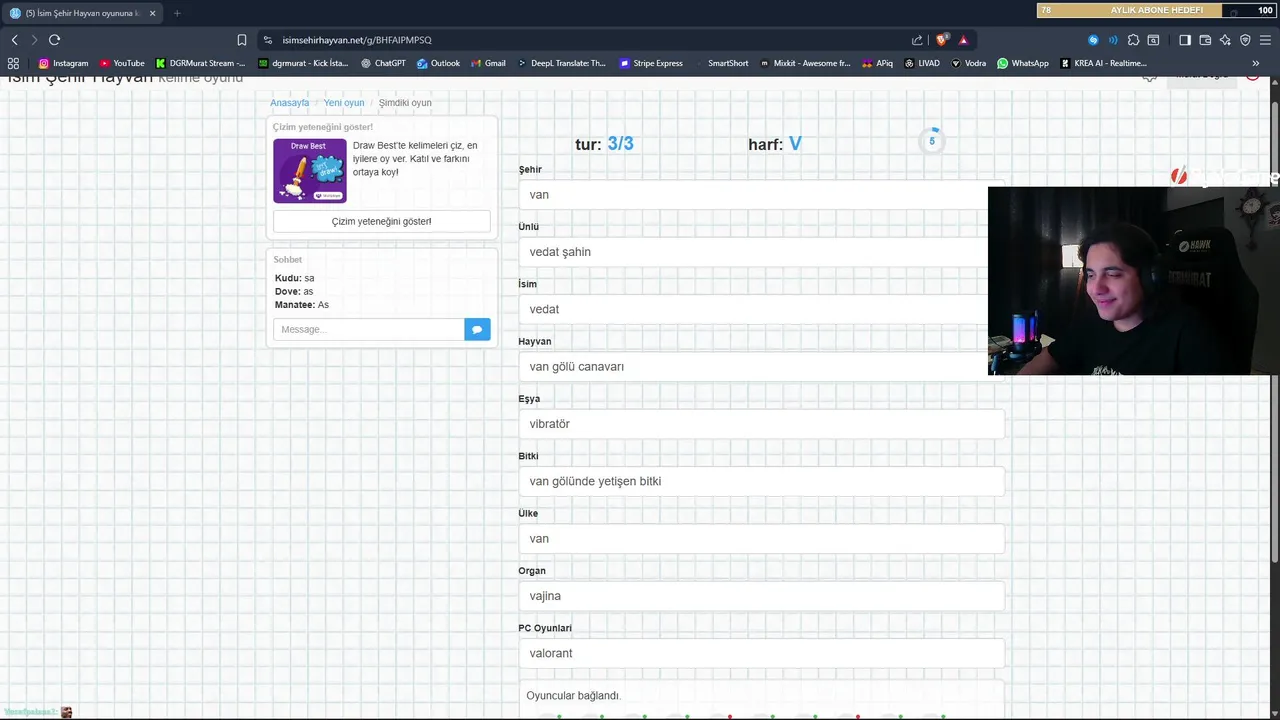
Task: Open the DeepL Translate bookmark
Action: 562,63
